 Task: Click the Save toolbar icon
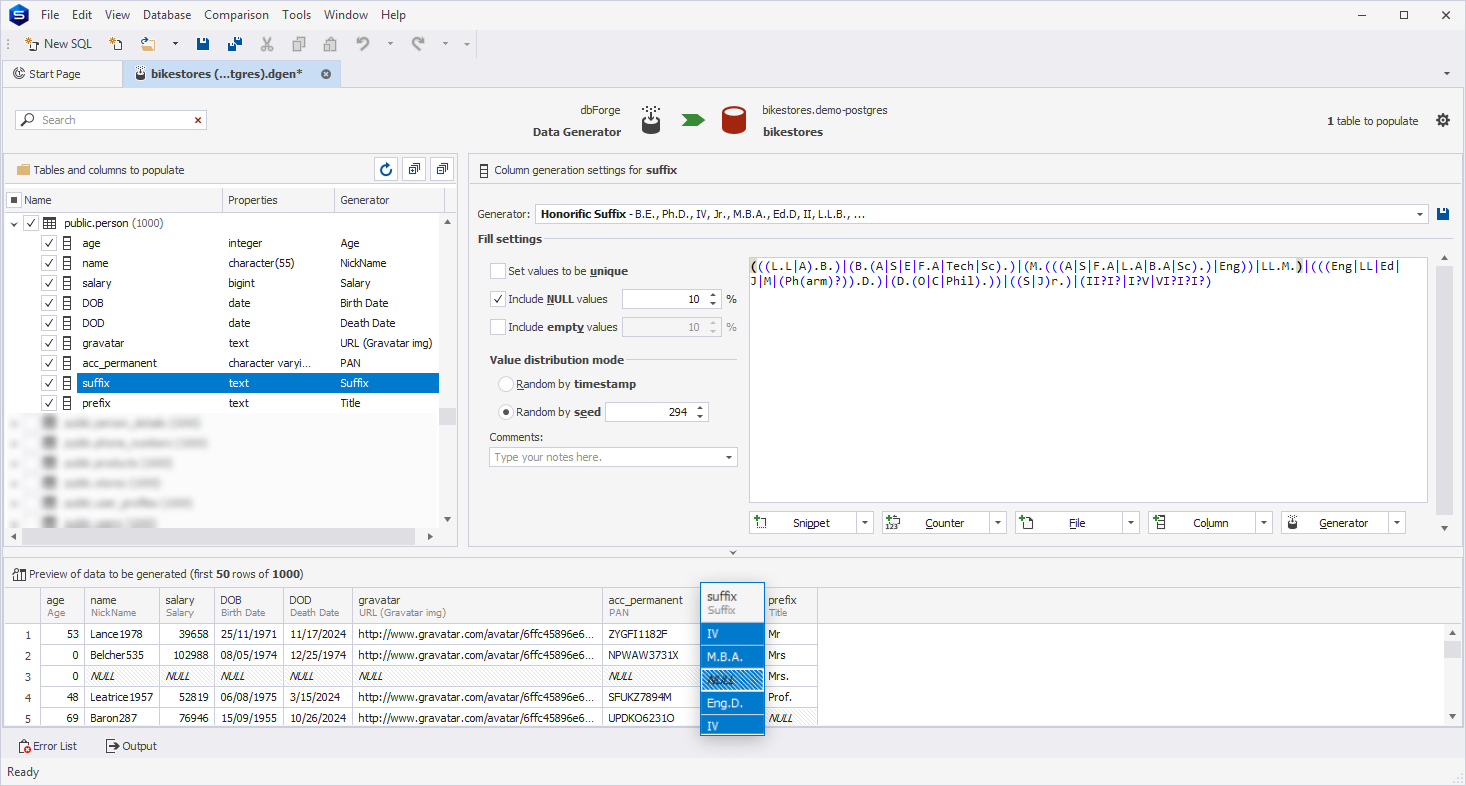click(x=203, y=44)
